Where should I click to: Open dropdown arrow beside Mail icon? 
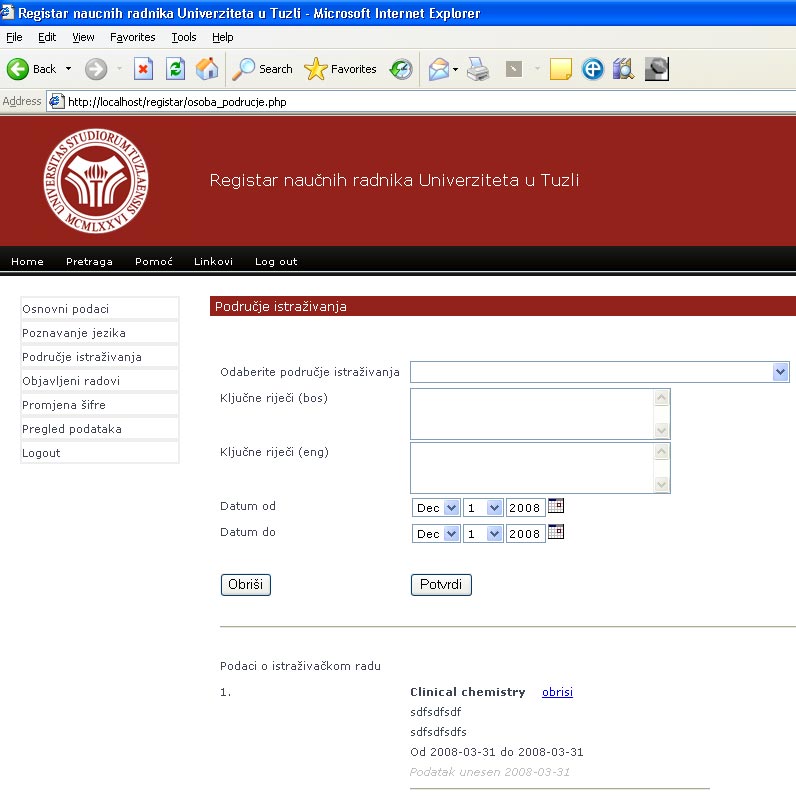click(x=455, y=70)
